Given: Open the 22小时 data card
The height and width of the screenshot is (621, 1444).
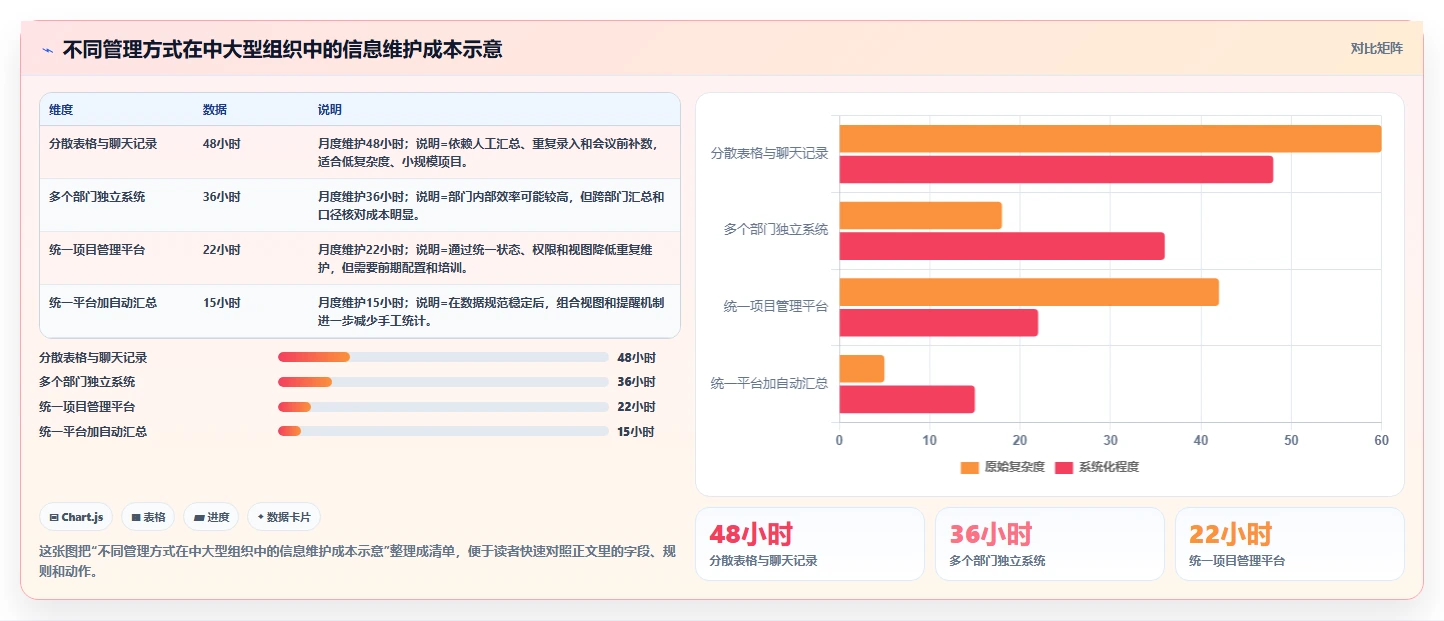Looking at the screenshot, I should (x=1290, y=544).
